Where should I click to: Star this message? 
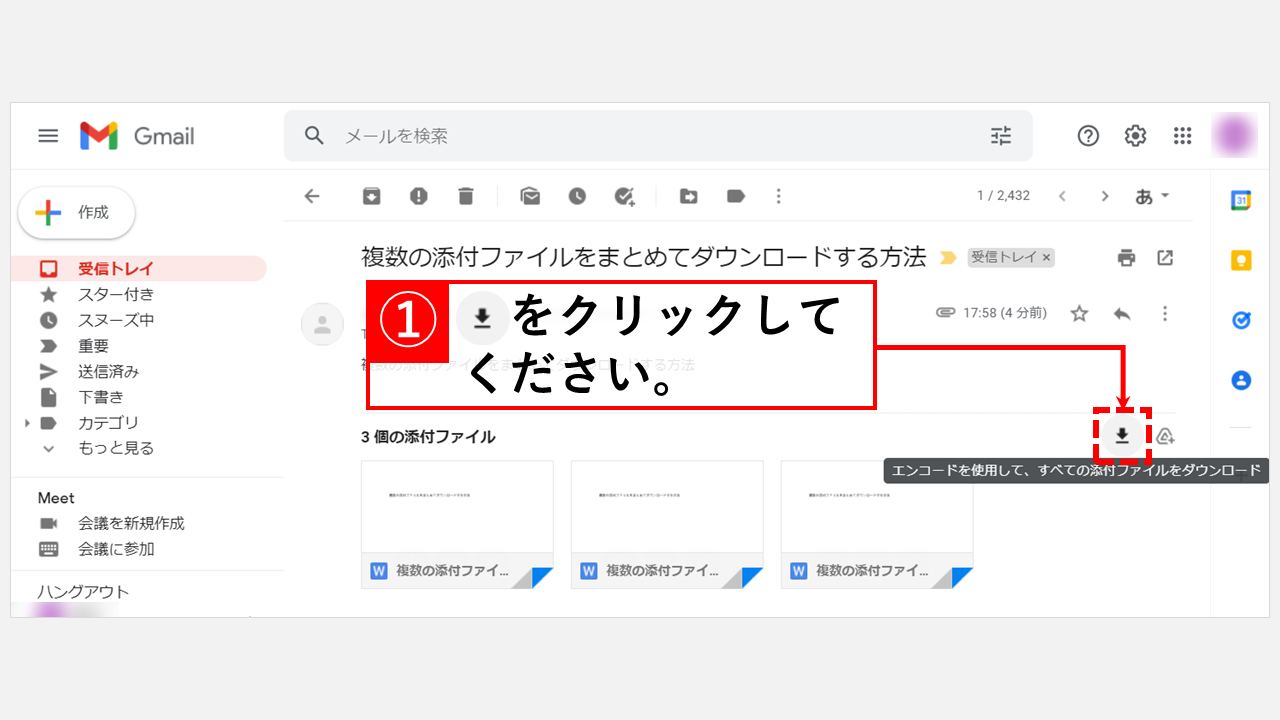[x=1079, y=314]
